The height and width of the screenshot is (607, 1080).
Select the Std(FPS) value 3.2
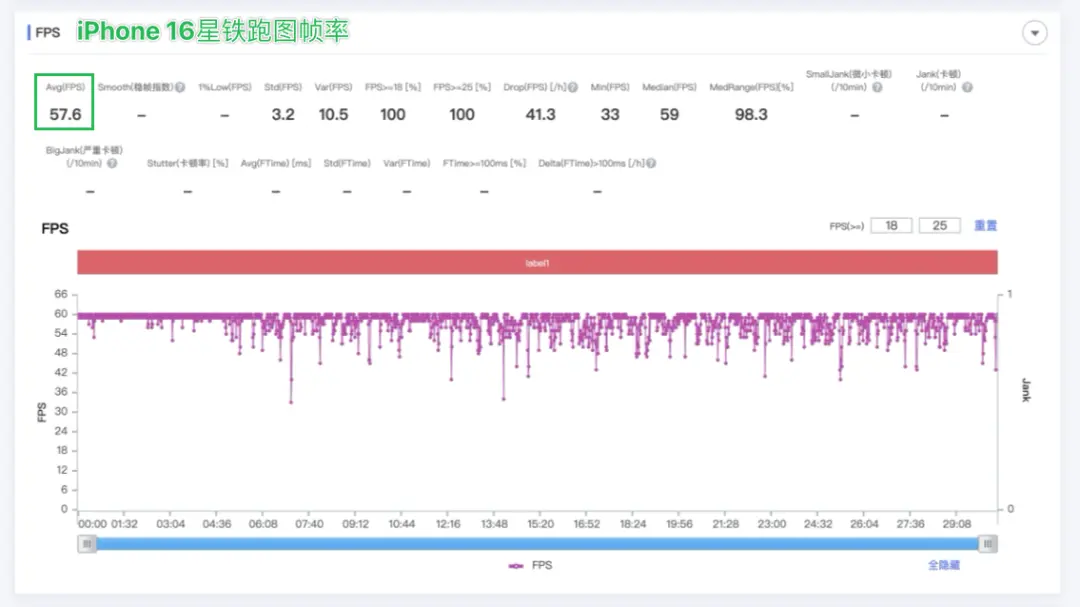click(x=283, y=115)
